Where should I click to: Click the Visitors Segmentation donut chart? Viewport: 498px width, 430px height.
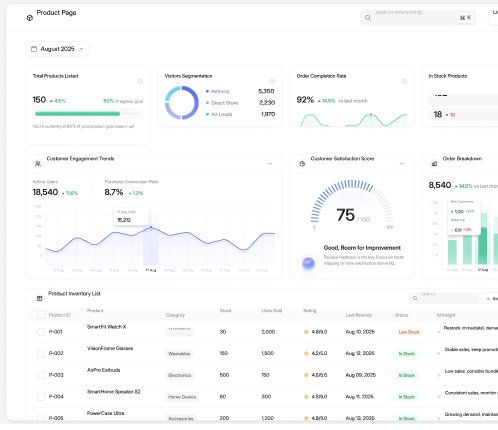tap(182, 103)
